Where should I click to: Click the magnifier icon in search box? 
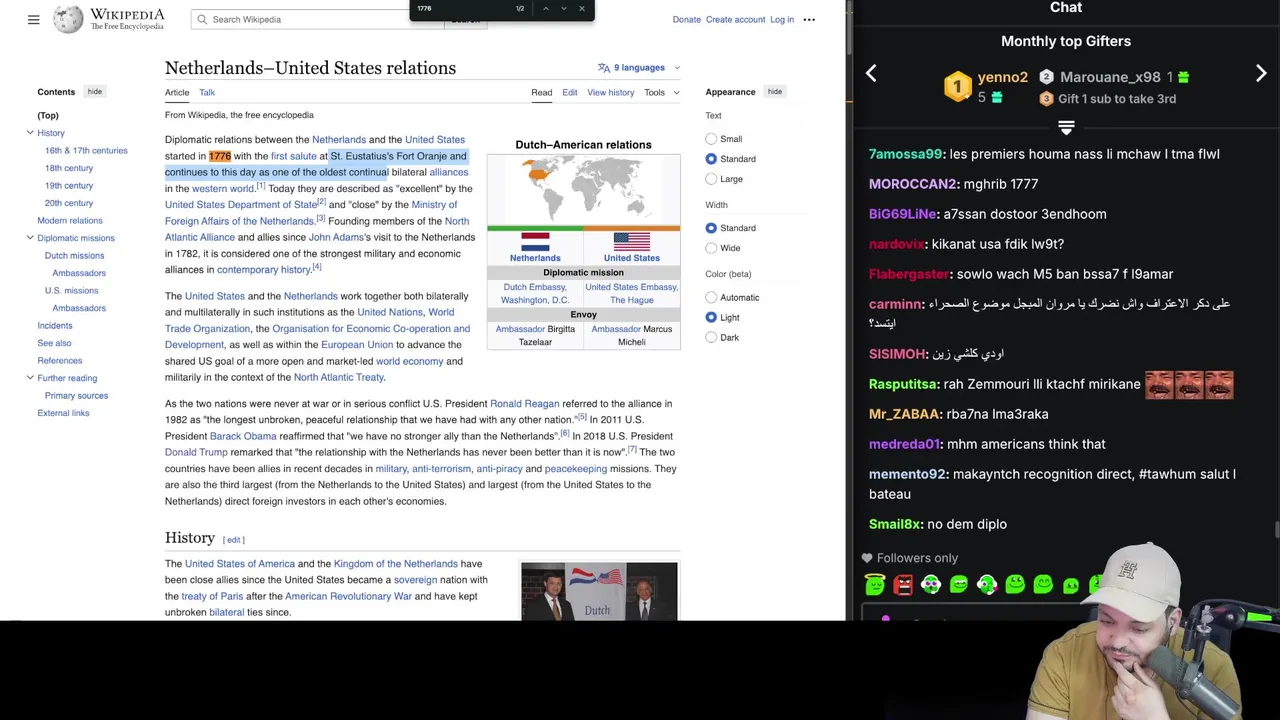click(x=202, y=19)
